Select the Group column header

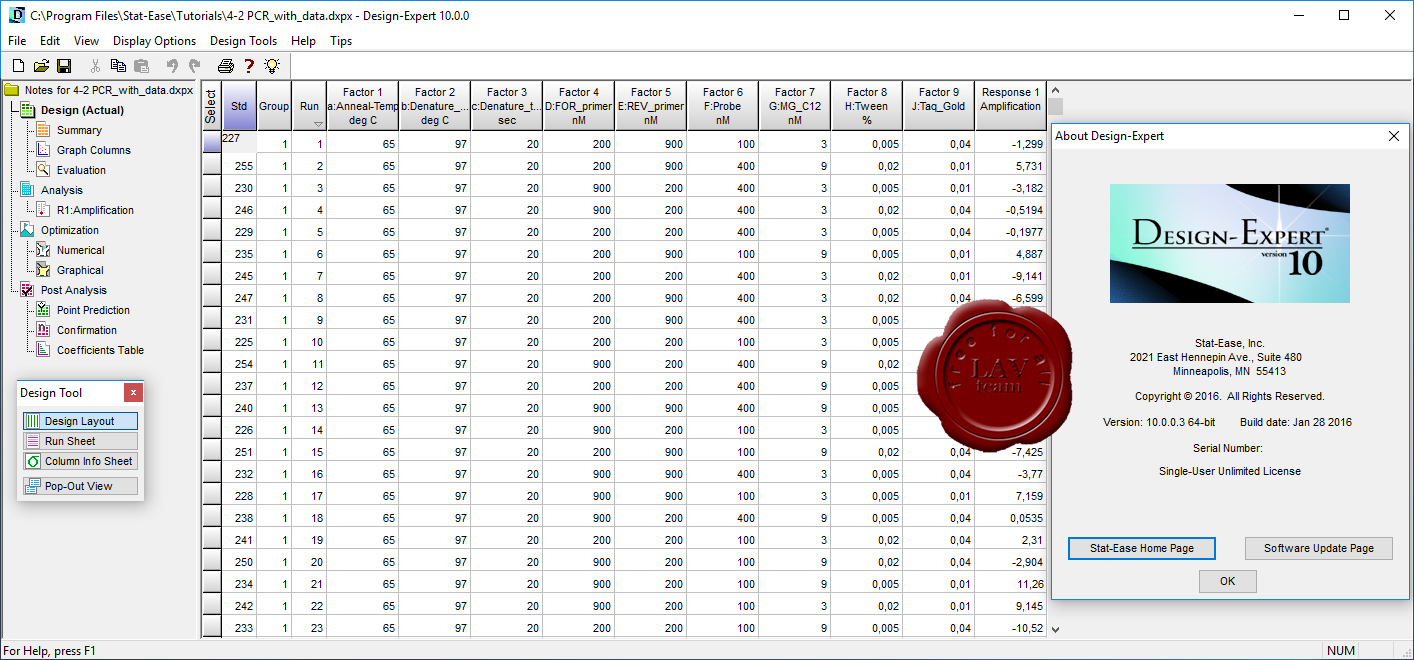tap(274, 106)
